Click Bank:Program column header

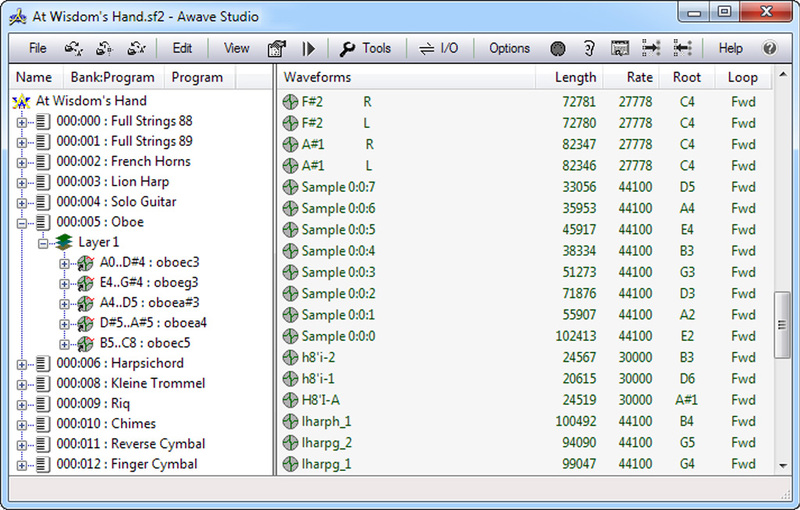click(x=113, y=78)
